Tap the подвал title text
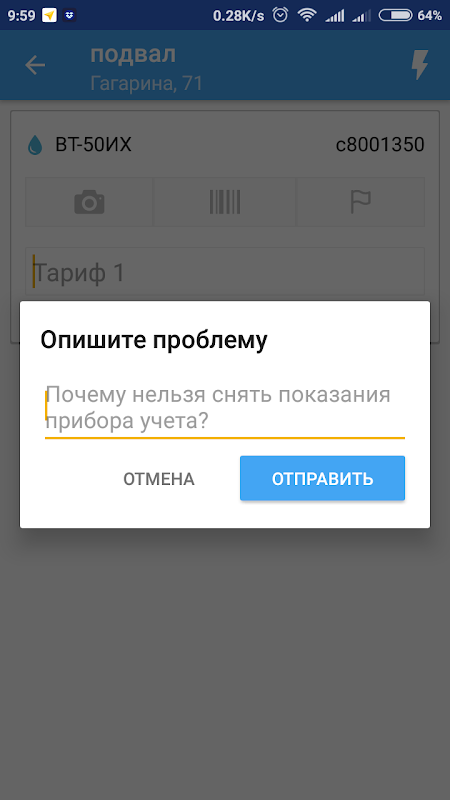 [133, 54]
